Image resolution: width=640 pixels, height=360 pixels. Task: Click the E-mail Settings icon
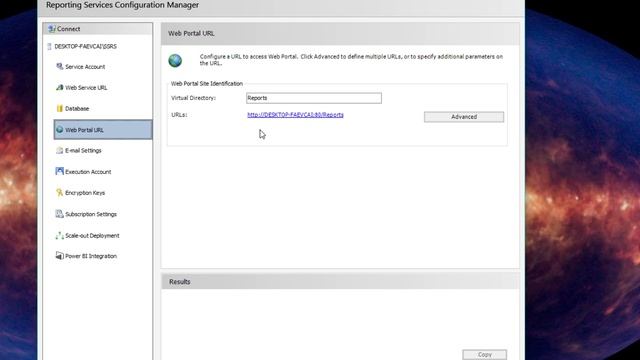coord(60,151)
